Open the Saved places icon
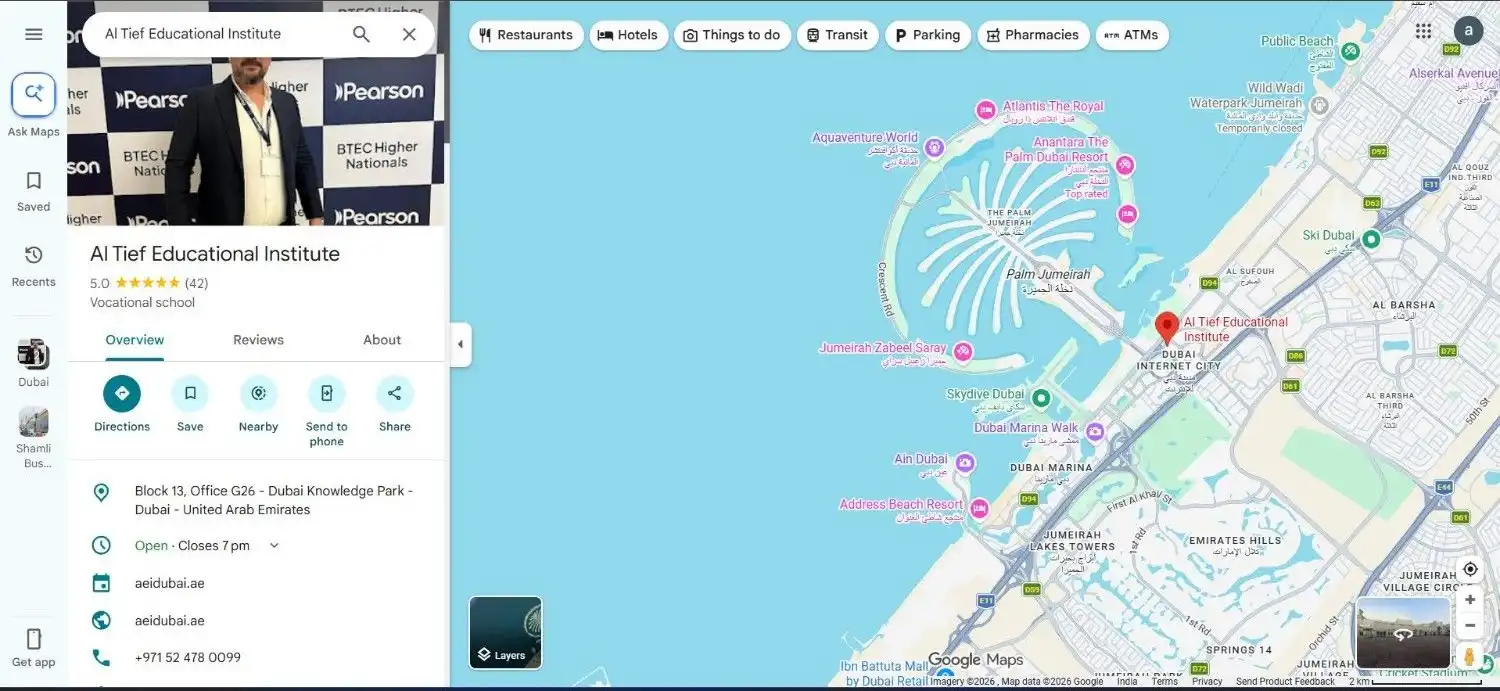 click(x=33, y=181)
